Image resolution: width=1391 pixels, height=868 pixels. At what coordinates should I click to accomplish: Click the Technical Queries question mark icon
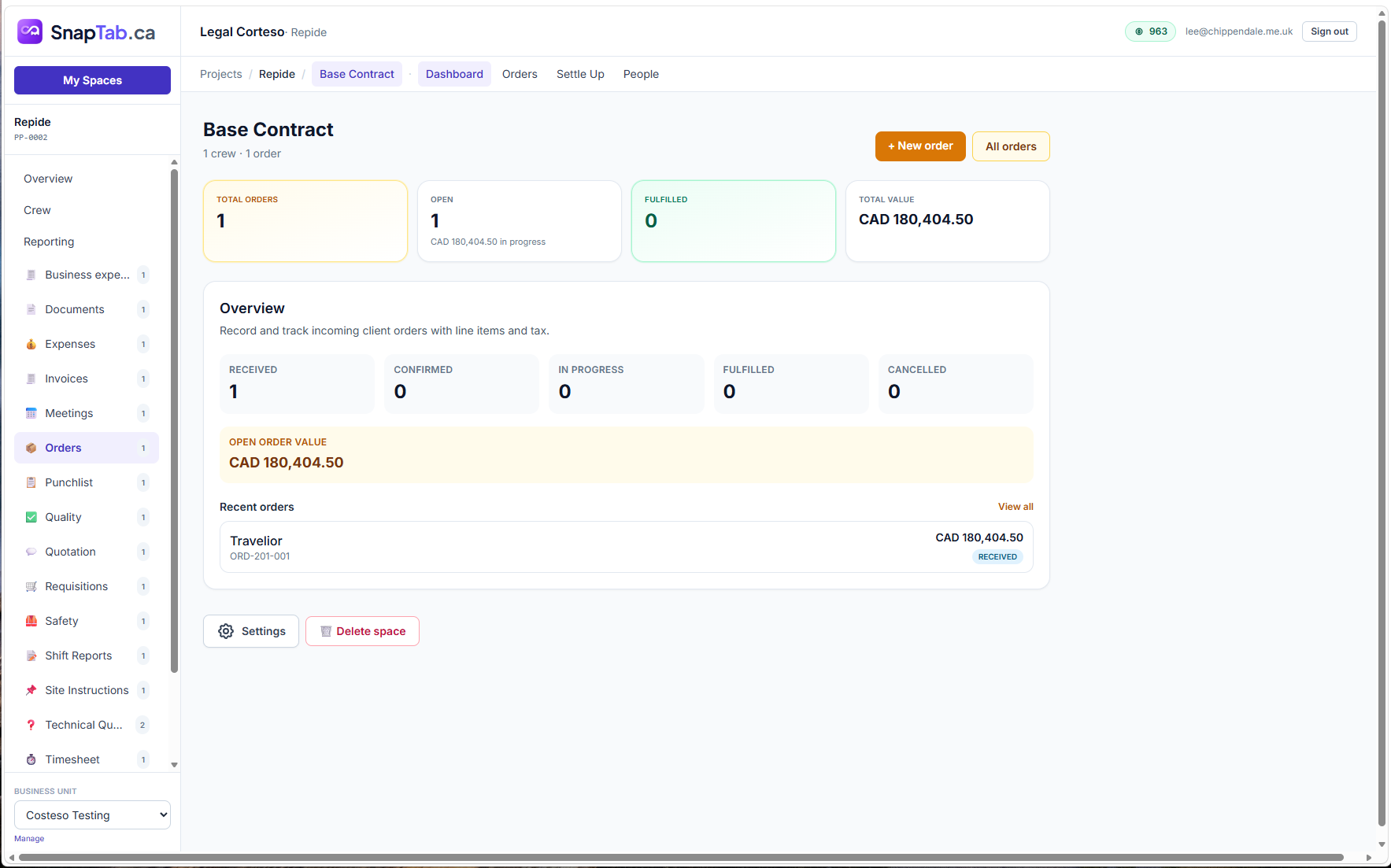31,725
